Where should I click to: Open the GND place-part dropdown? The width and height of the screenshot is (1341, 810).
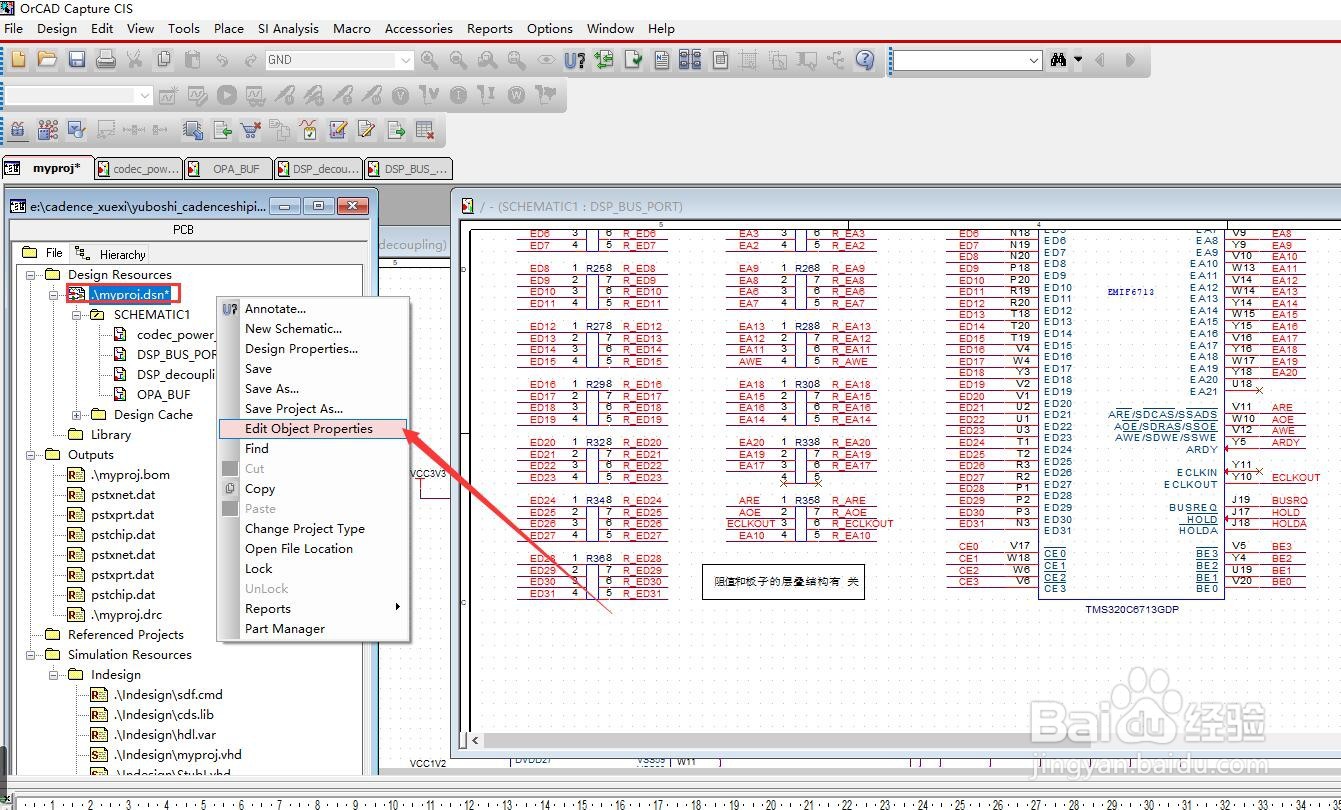(405, 60)
